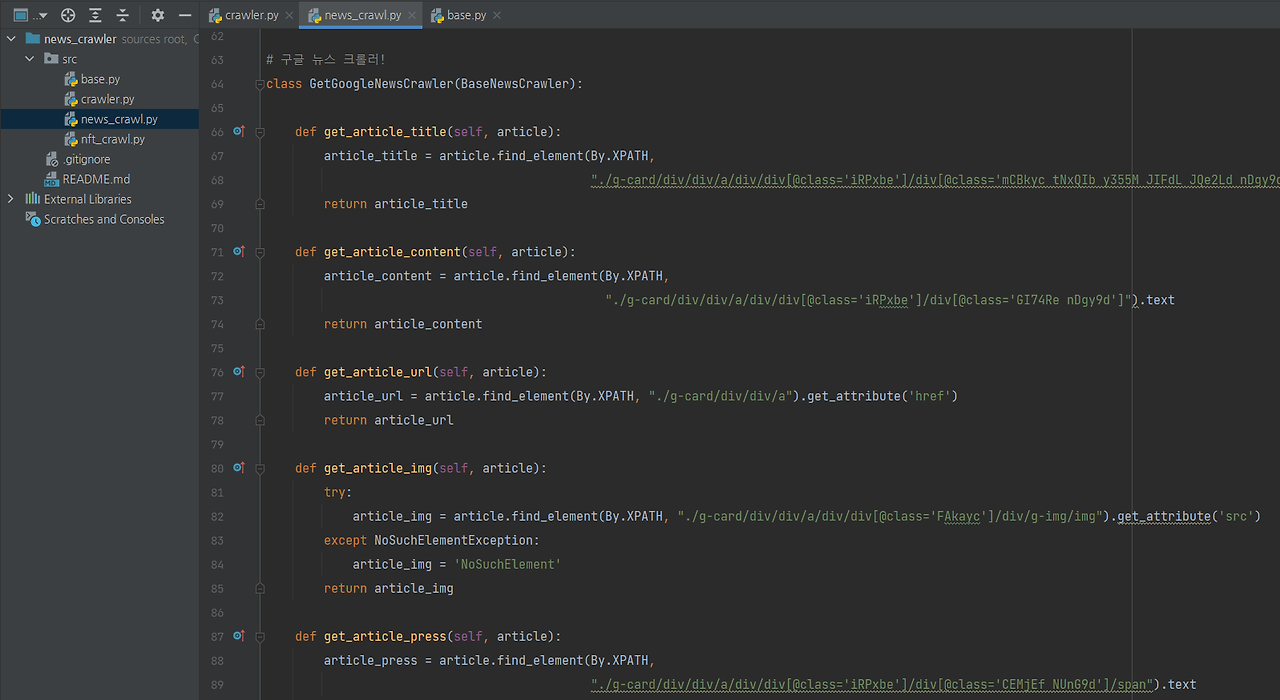Image resolution: width=1280 pixels, height=700 pixels.
Task: Click 'href' string on line 77
Action: [929, 396]
